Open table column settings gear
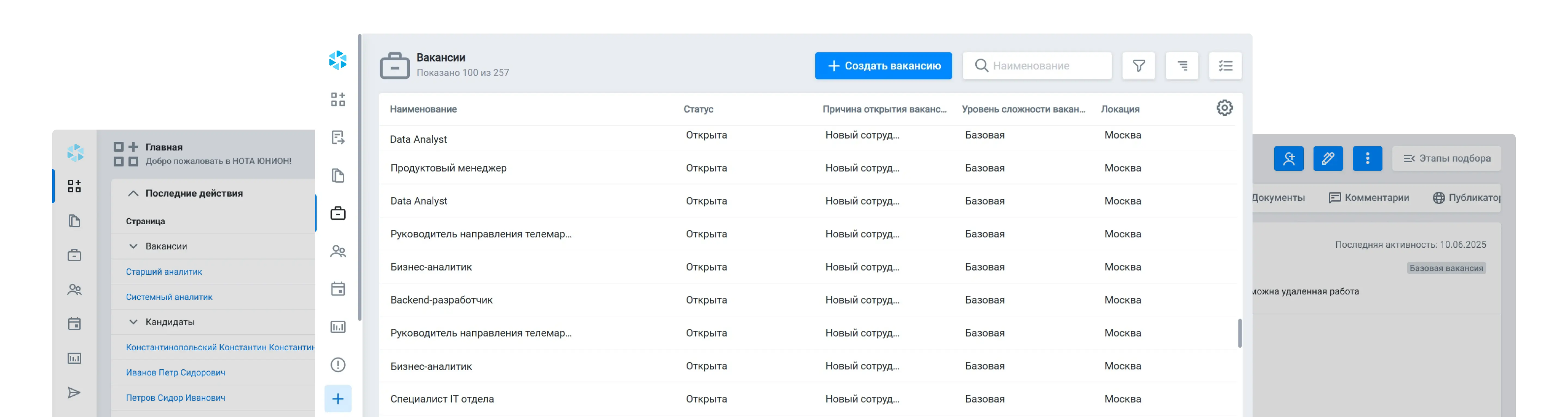Viewport: 1568px width, 417px height. [x=1225, y=108]
